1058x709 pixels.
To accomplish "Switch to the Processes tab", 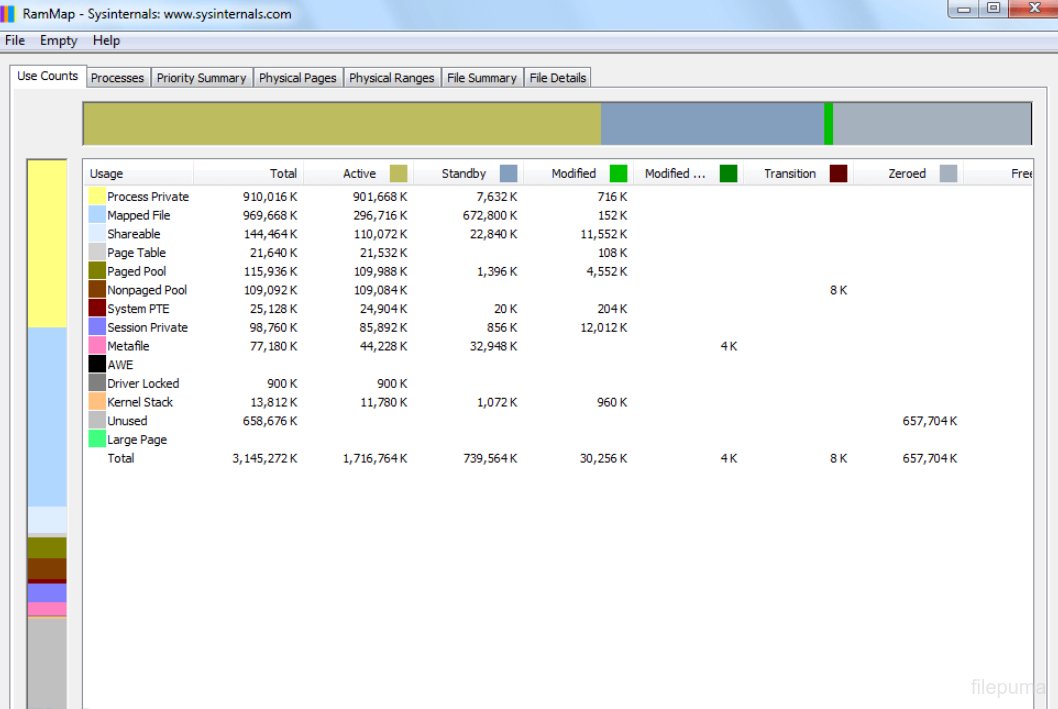I will click(117, 77).
